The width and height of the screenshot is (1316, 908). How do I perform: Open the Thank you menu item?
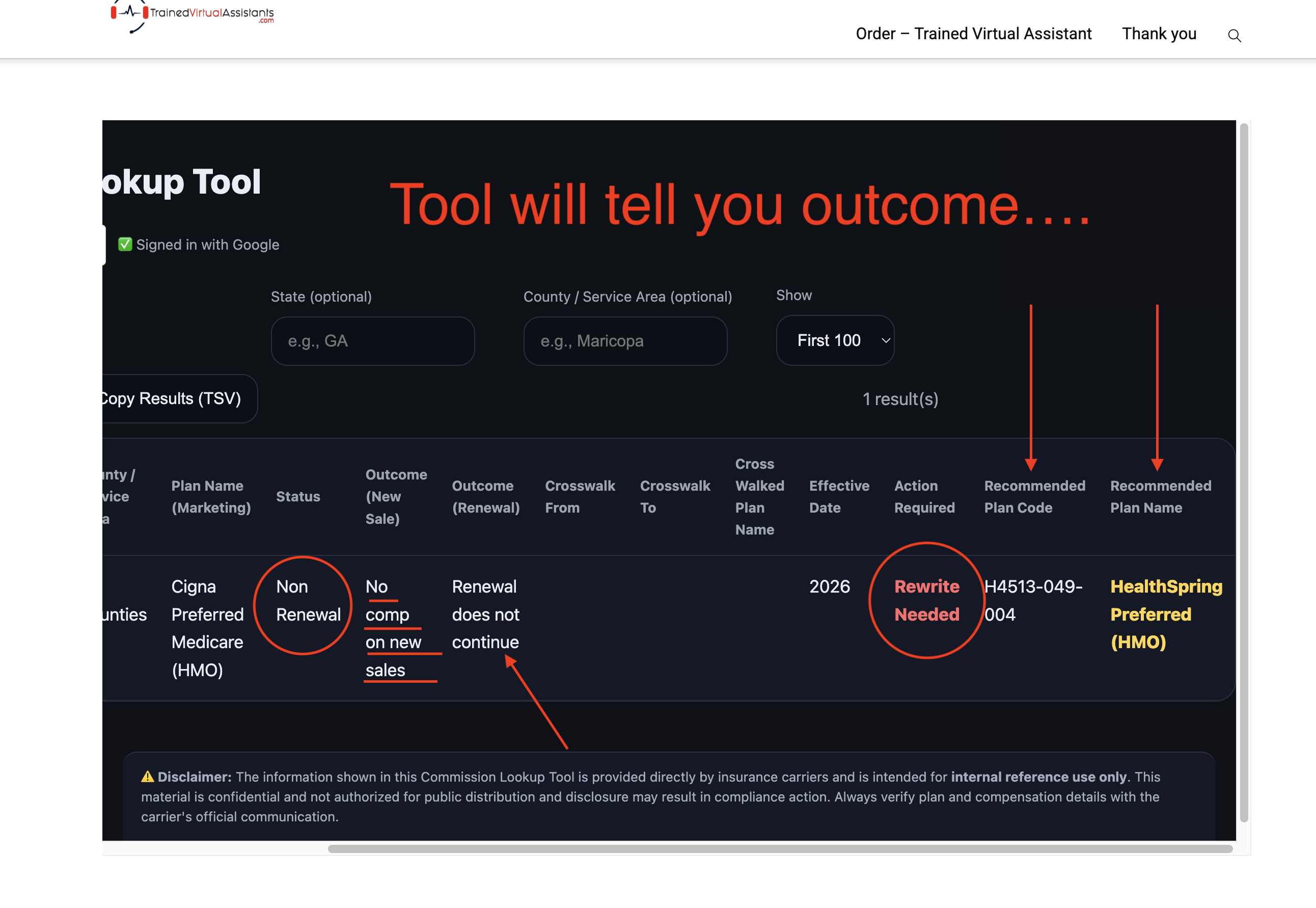(x=1159, y=34)
